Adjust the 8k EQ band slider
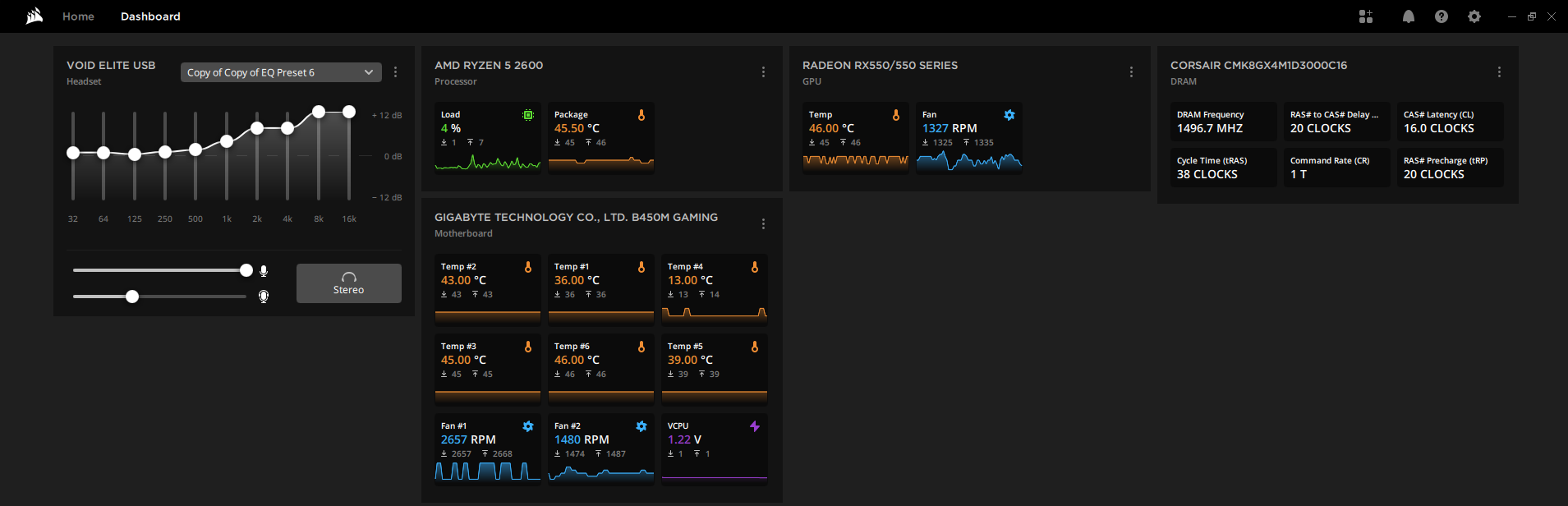This screenshot has width=1568, height=506. tap(319, 112)
